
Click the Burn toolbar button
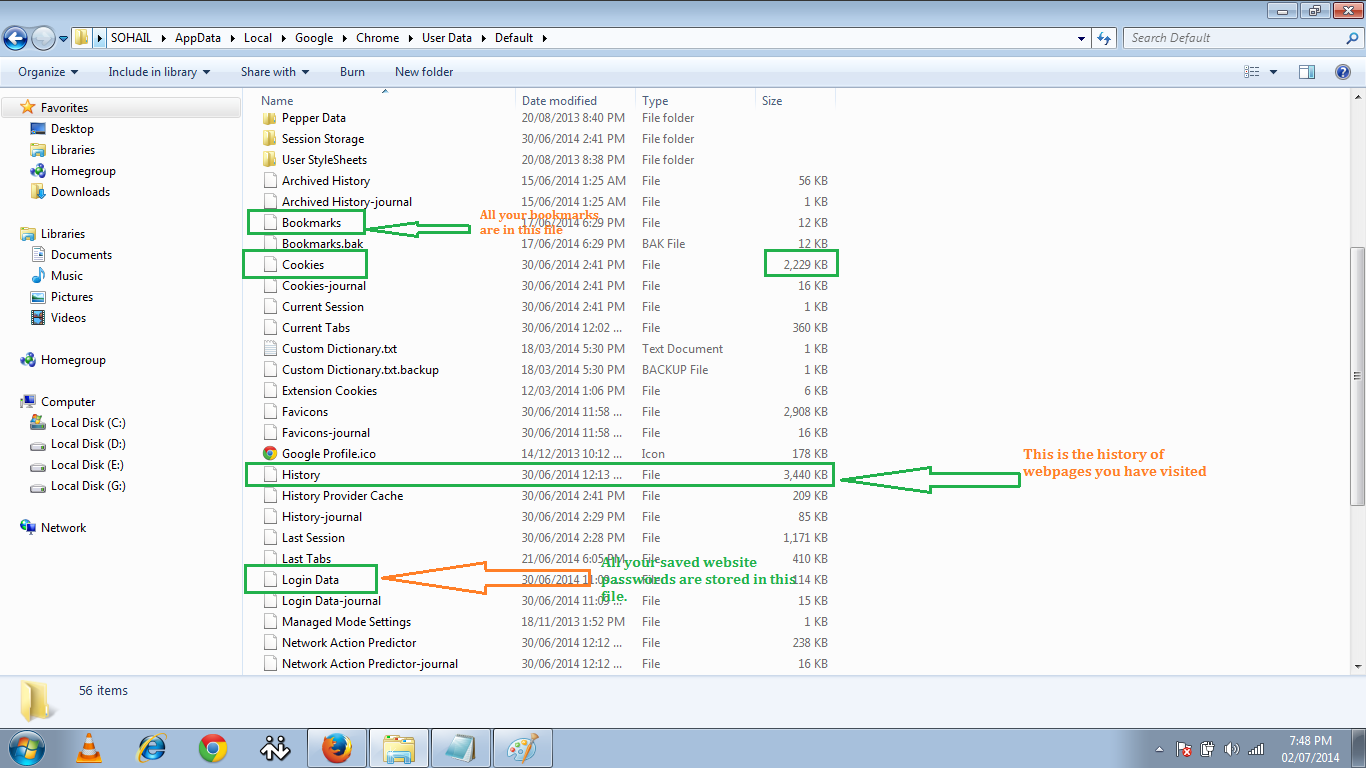click(x=352, y=72)
